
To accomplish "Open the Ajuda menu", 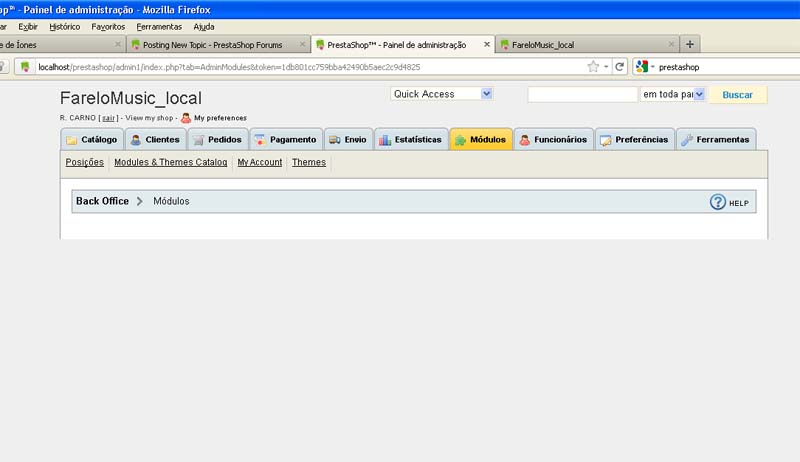I will 204,27.
